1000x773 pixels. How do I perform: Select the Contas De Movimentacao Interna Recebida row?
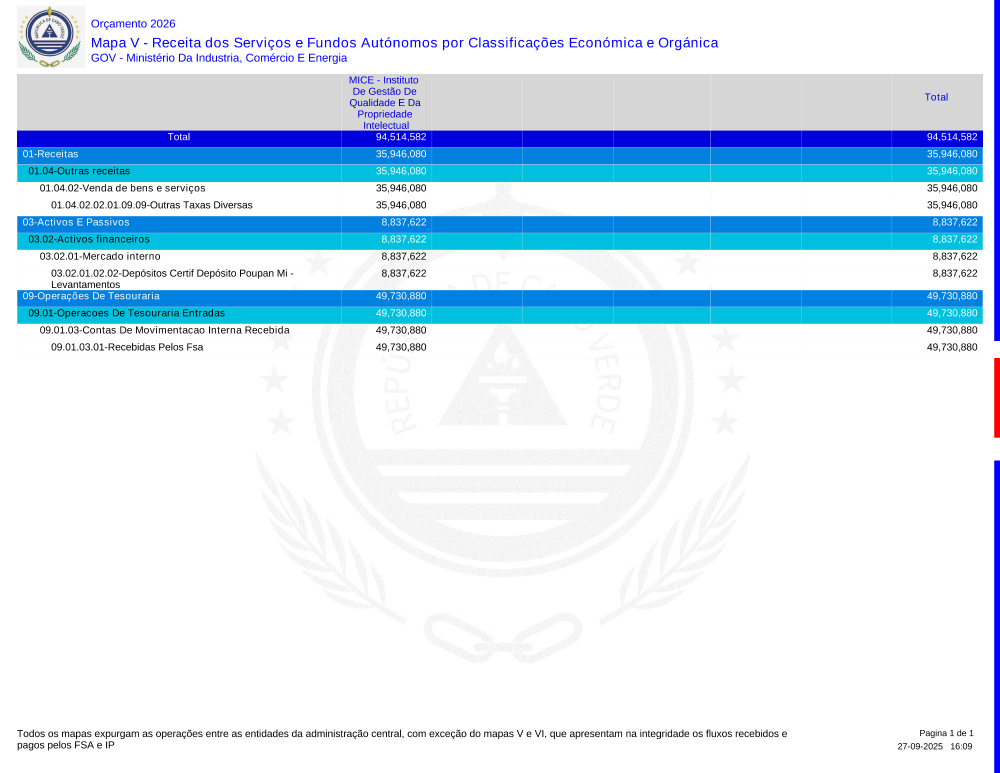pyautogui.click(x=164, y=330)
